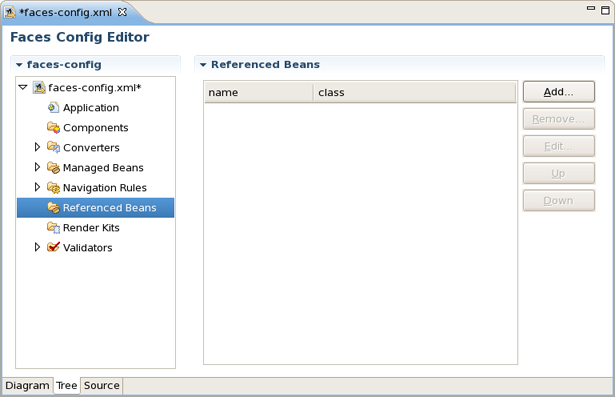615x397 pixels.
Task: Collapse the Referenced Beans section
Action: 203,65
